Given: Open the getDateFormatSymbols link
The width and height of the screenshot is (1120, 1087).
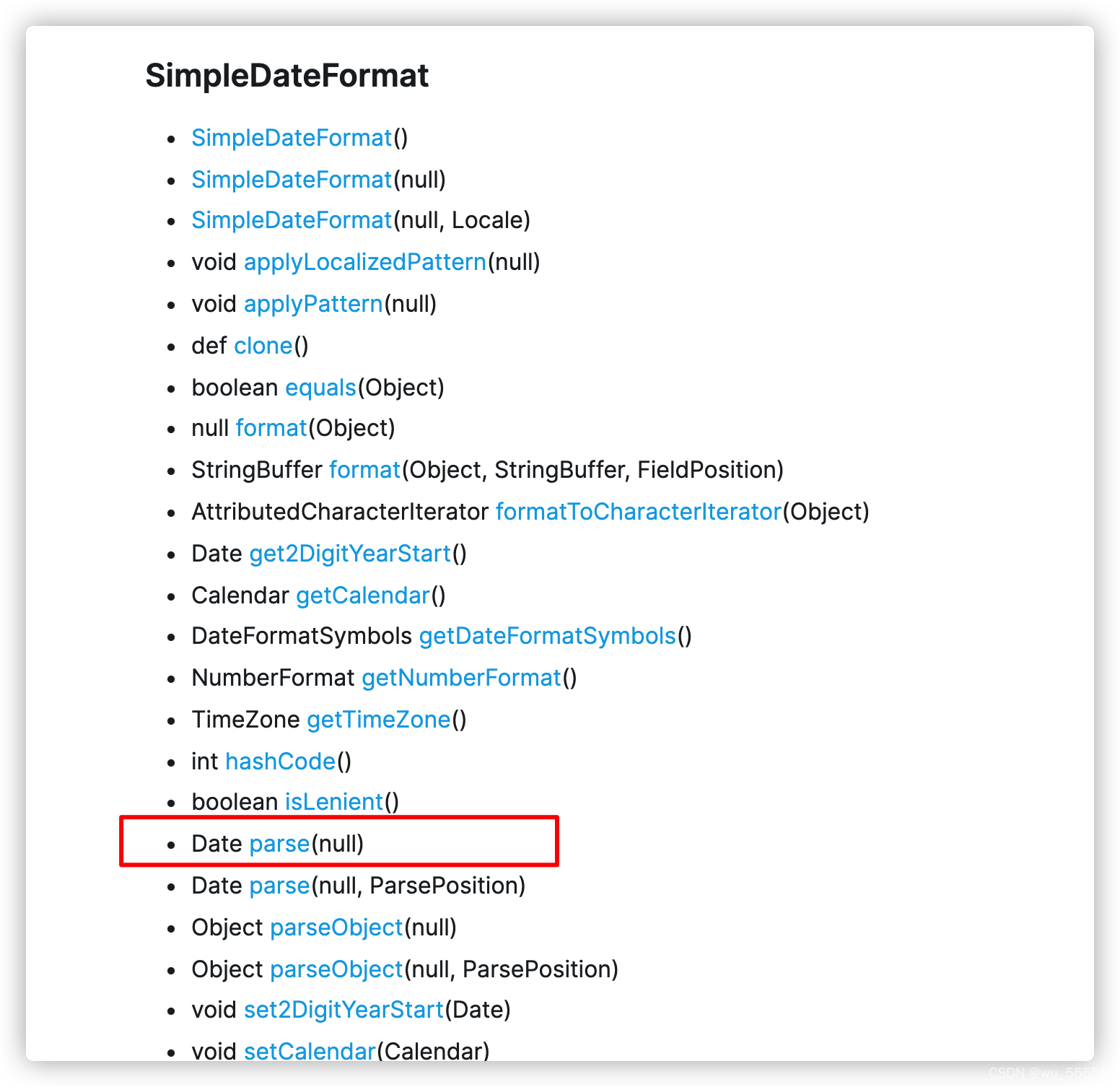Looking at the screenshot, I should coord(548,636).
